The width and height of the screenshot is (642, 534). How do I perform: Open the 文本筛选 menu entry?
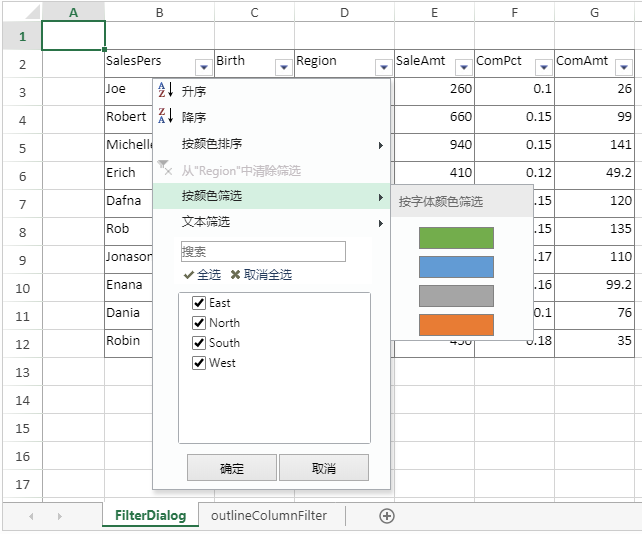(271, 222)
